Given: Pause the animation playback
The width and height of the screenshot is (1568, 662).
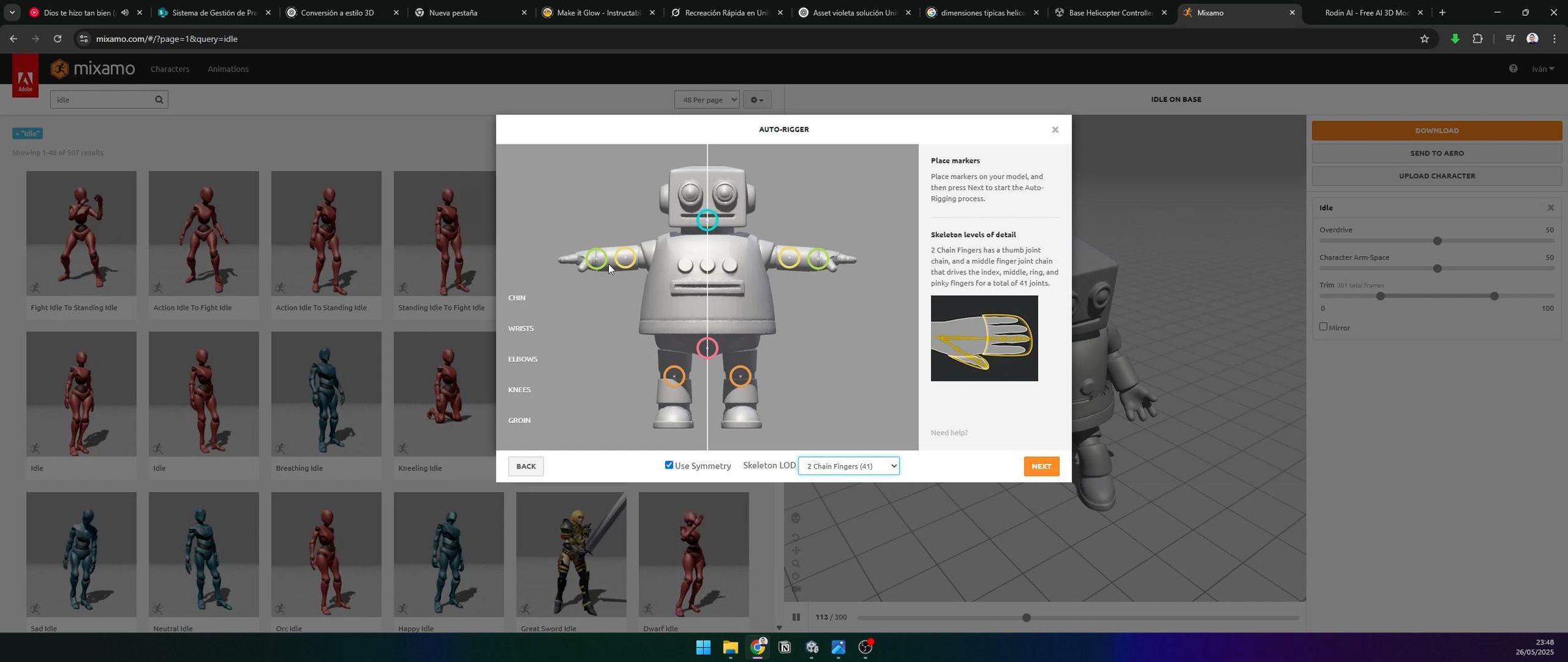Looking at the screenshot, I should coord(796,617).
